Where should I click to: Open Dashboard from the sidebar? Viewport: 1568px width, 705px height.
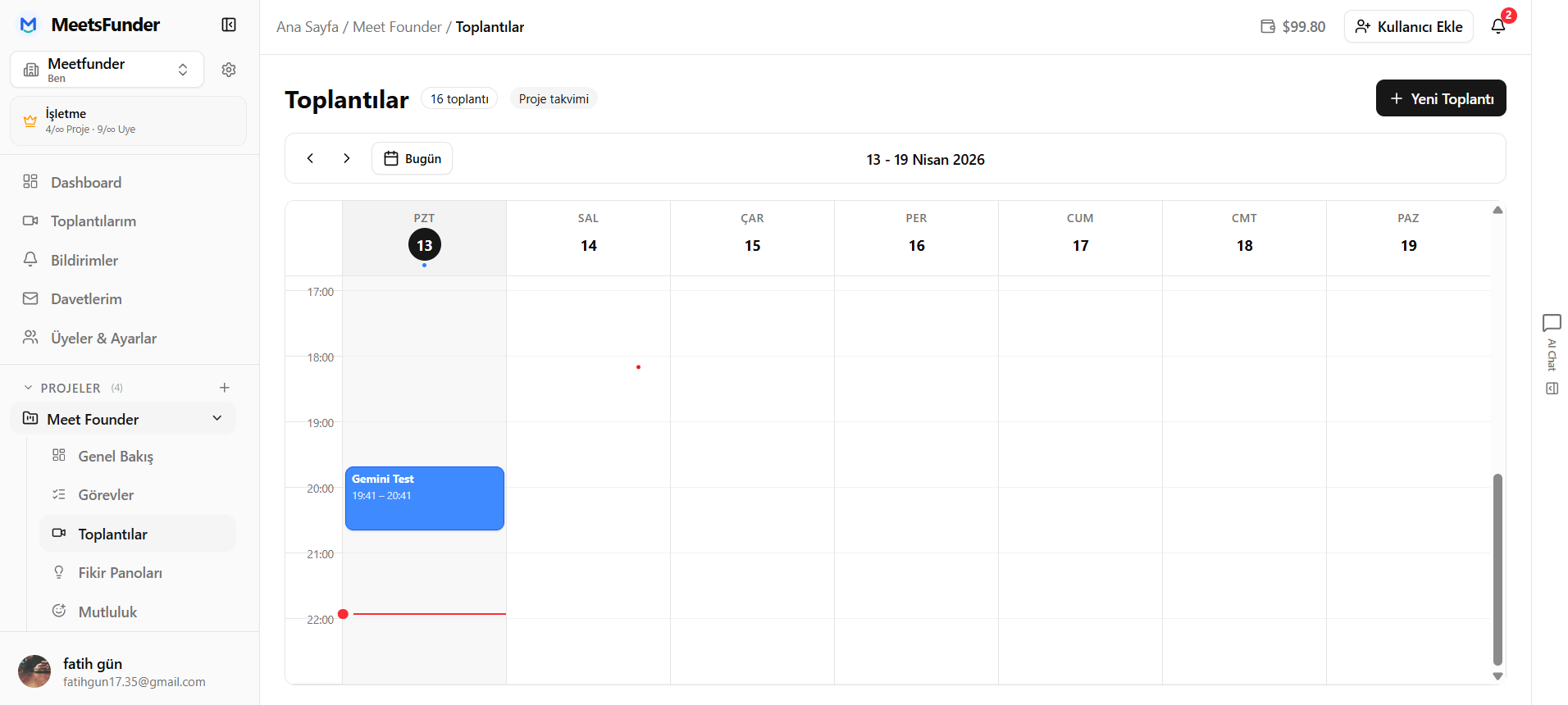(85, 182)
